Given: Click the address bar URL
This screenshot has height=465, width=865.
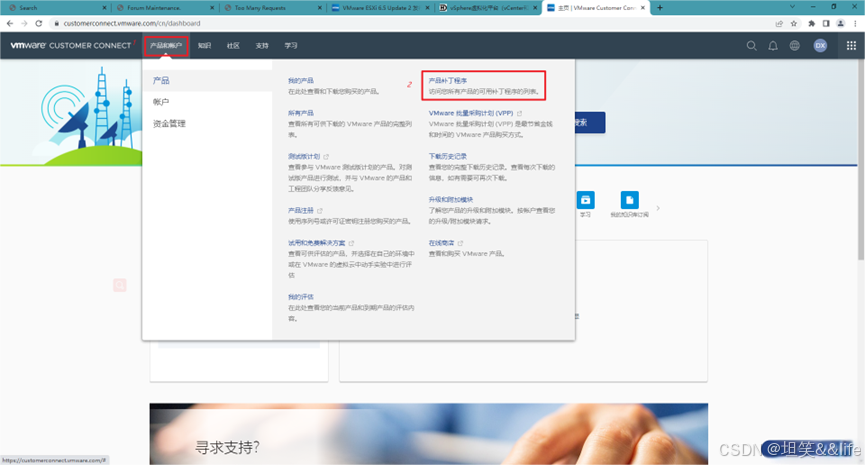Looking at the screenshot, I should point(132,23).
